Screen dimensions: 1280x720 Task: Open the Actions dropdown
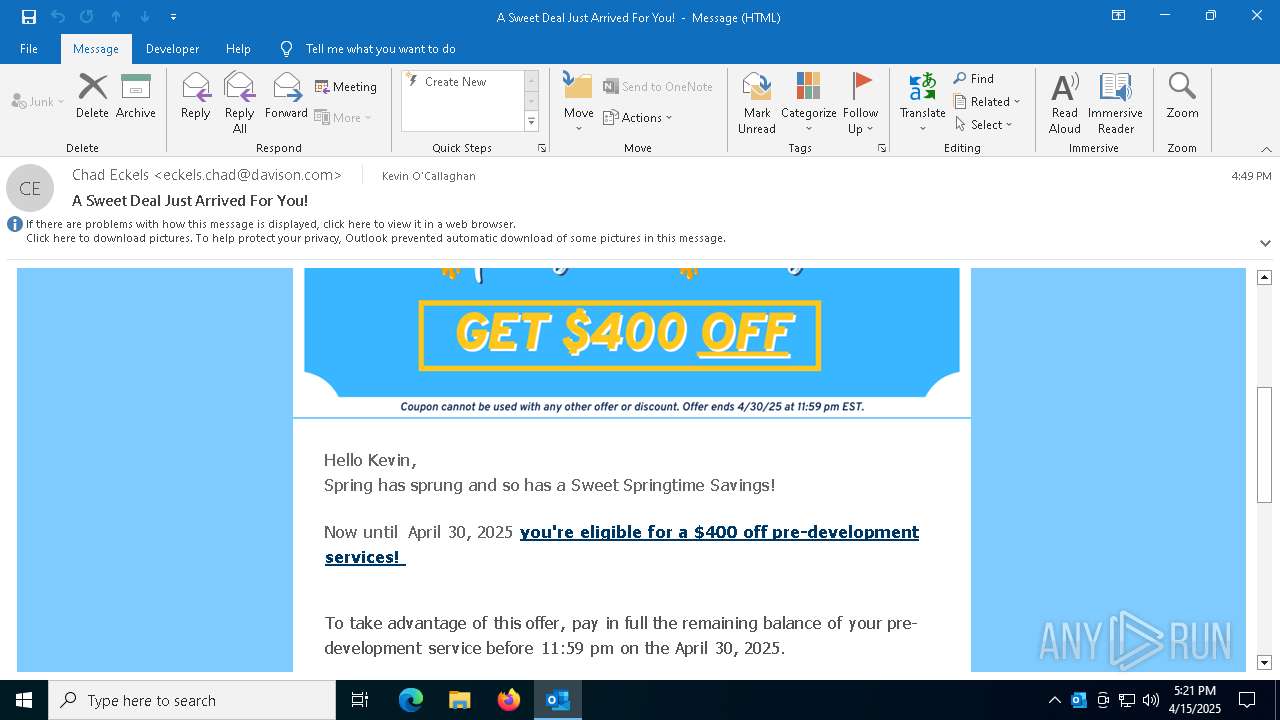(x=638, y=117)
